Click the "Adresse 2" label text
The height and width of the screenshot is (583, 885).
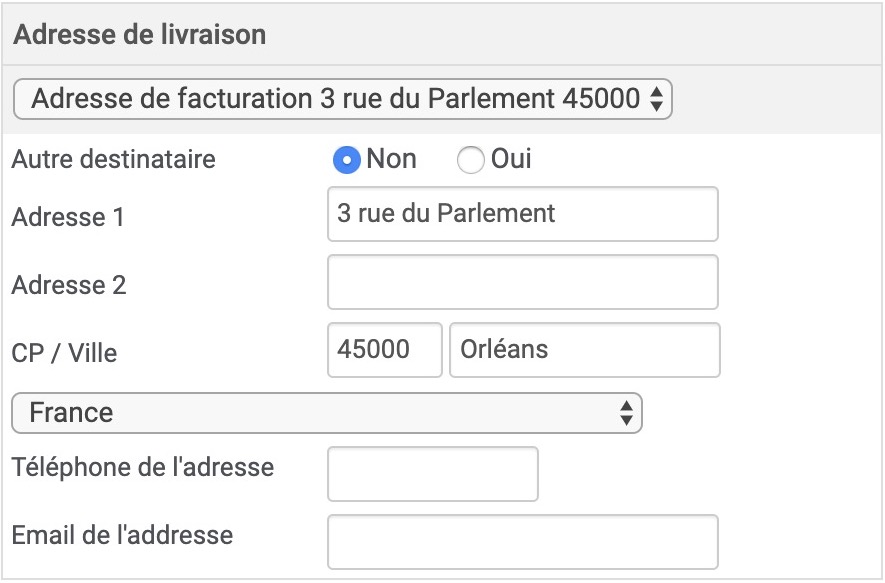tap(68, 285)
